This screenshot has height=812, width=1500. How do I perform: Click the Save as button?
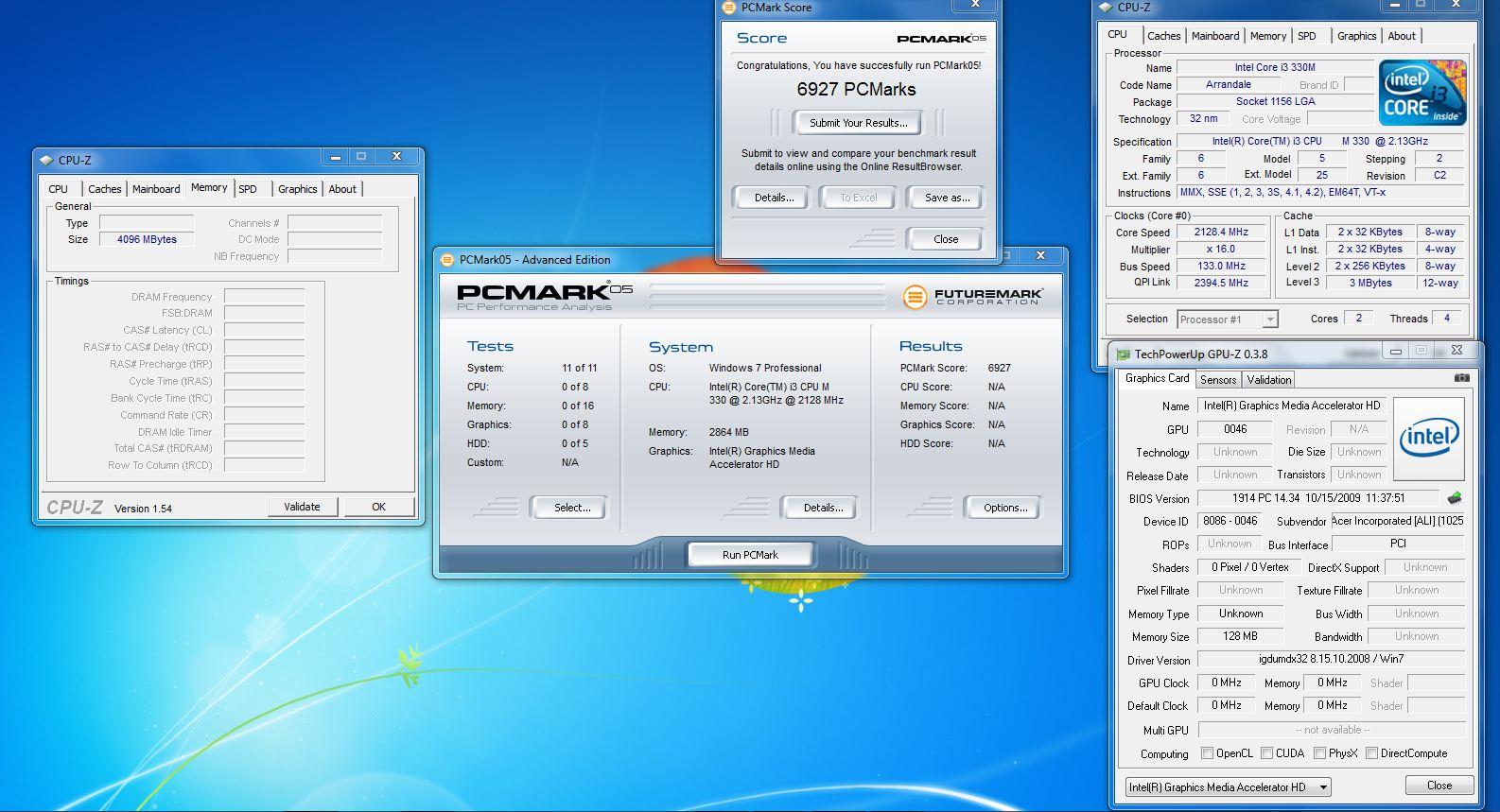tap(947, 198)
